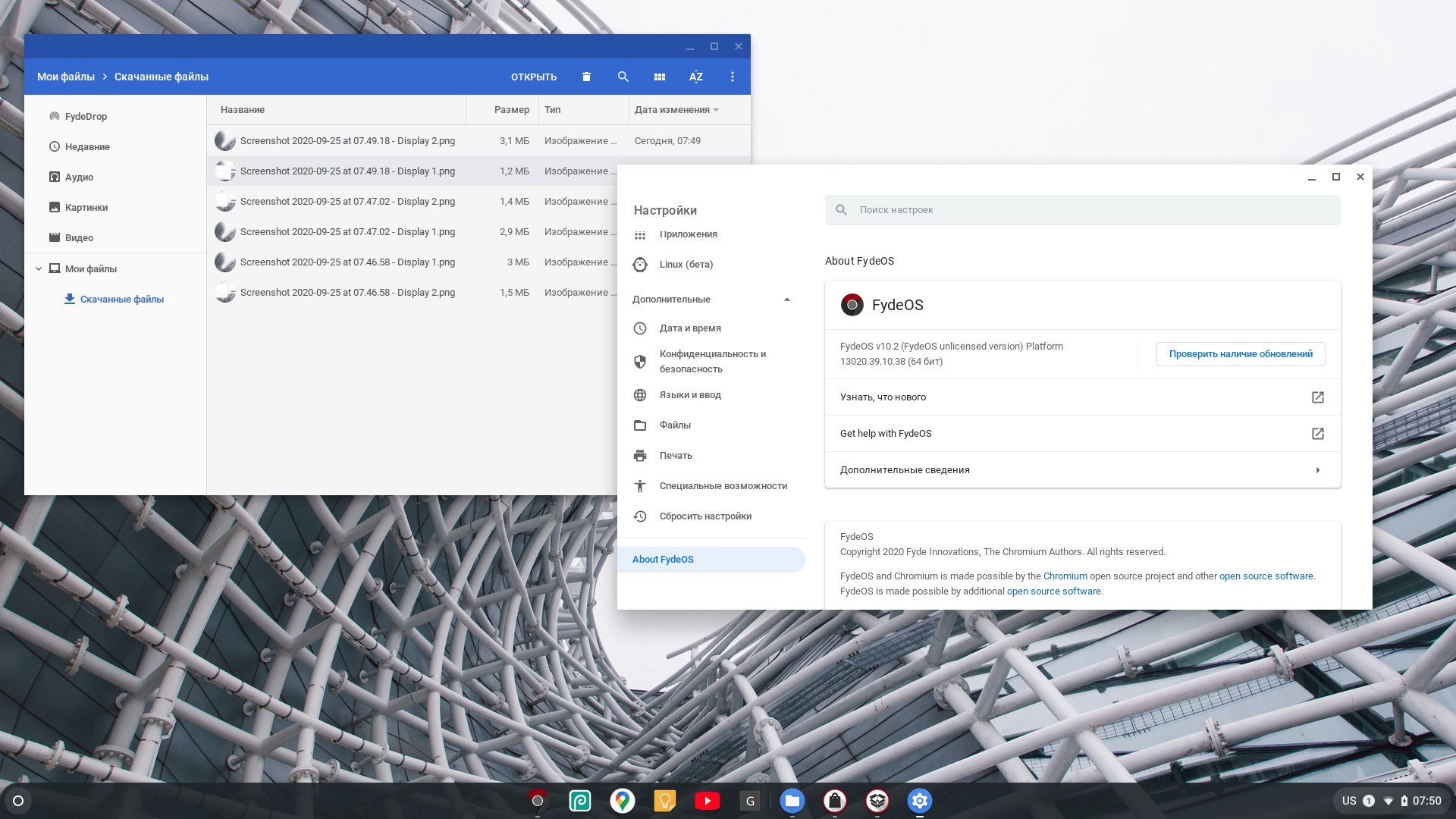
Task: Open notification counter in system tray
Action: coord(1369,801)
